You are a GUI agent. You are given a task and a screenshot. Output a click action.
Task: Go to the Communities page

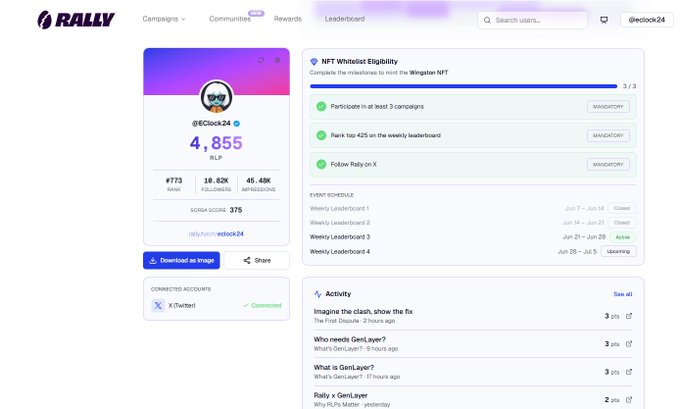230,19
